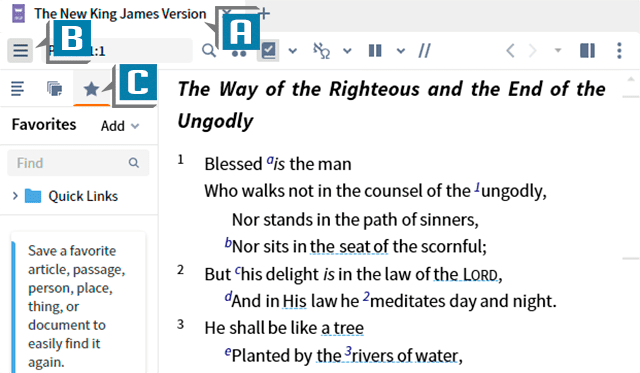Click footnote link before 'ungodly'
Viewport: 640px width, 373px height.
(477, 187)
